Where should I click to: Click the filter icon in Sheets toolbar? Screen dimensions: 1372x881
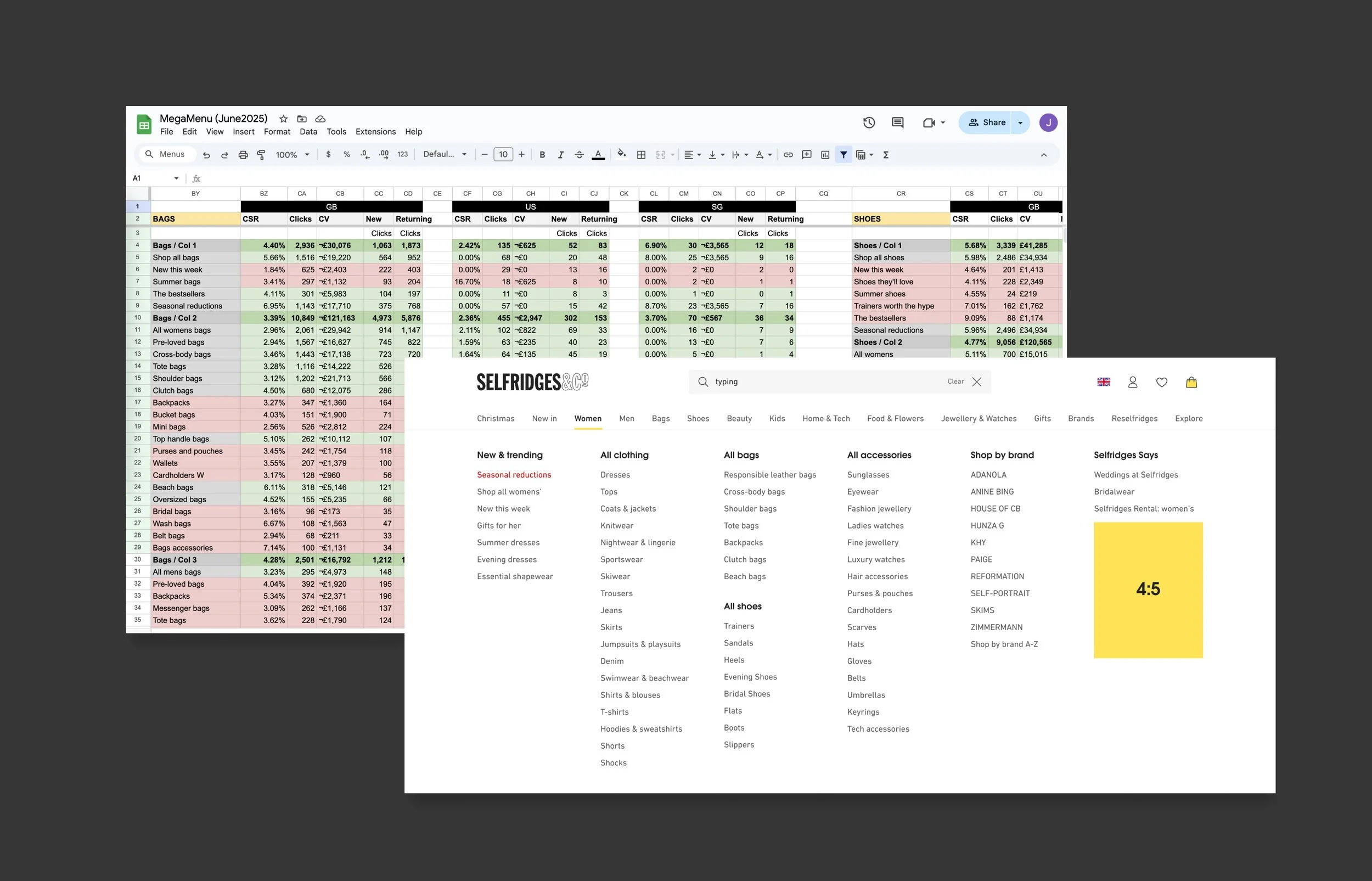(843, 154)
